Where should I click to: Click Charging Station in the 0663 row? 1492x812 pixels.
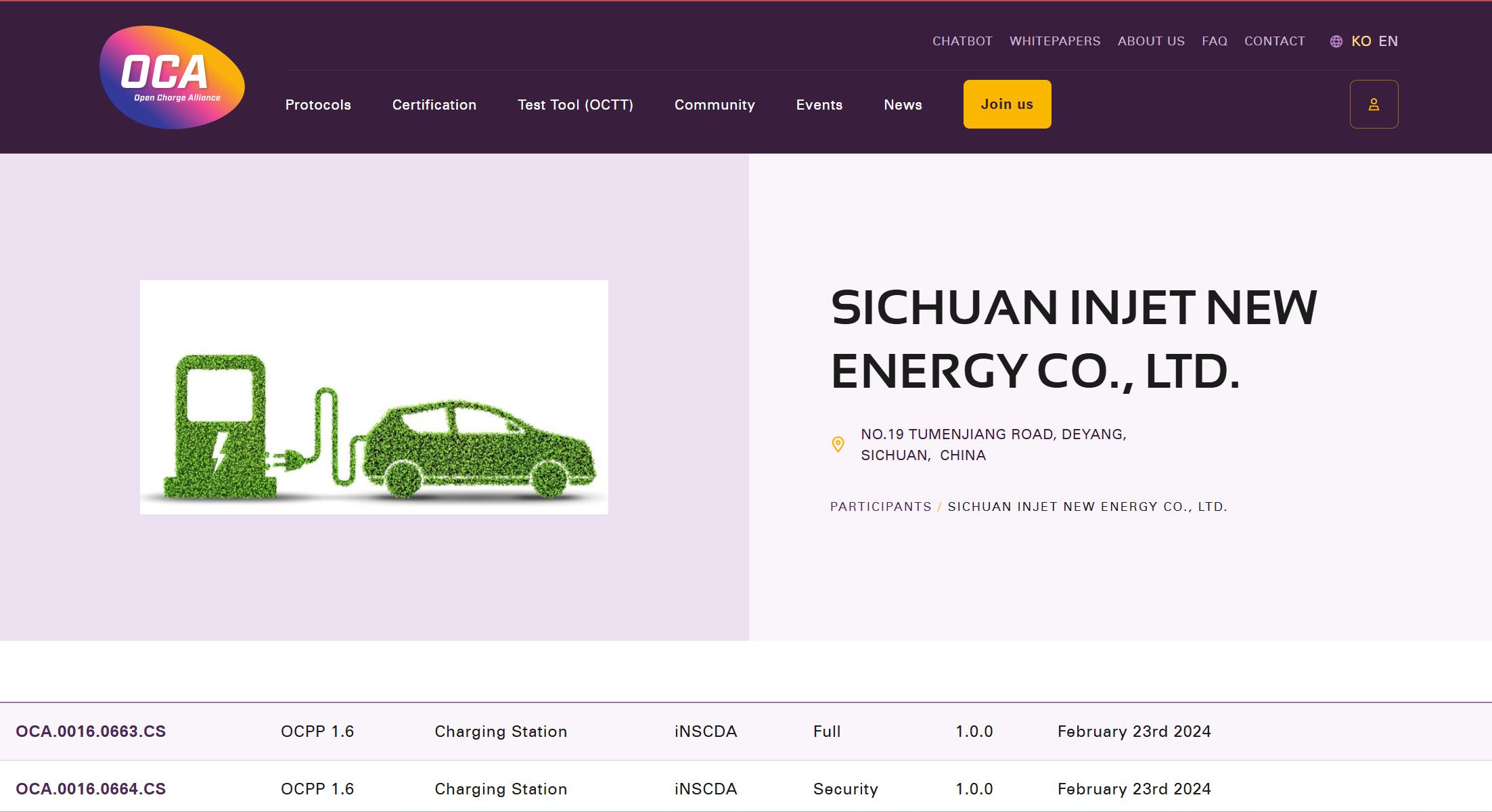[x=501, y=731]
